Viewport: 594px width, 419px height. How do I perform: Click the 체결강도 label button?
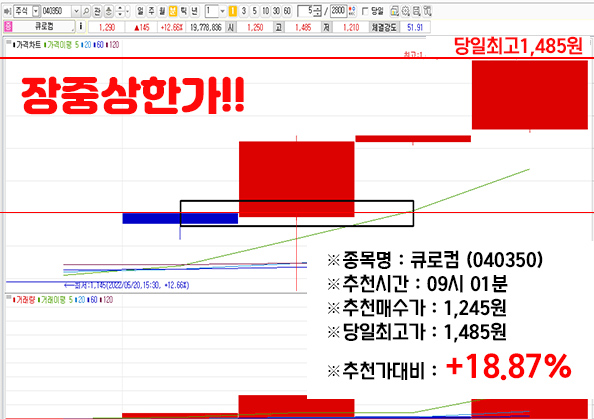coord(384,27)
